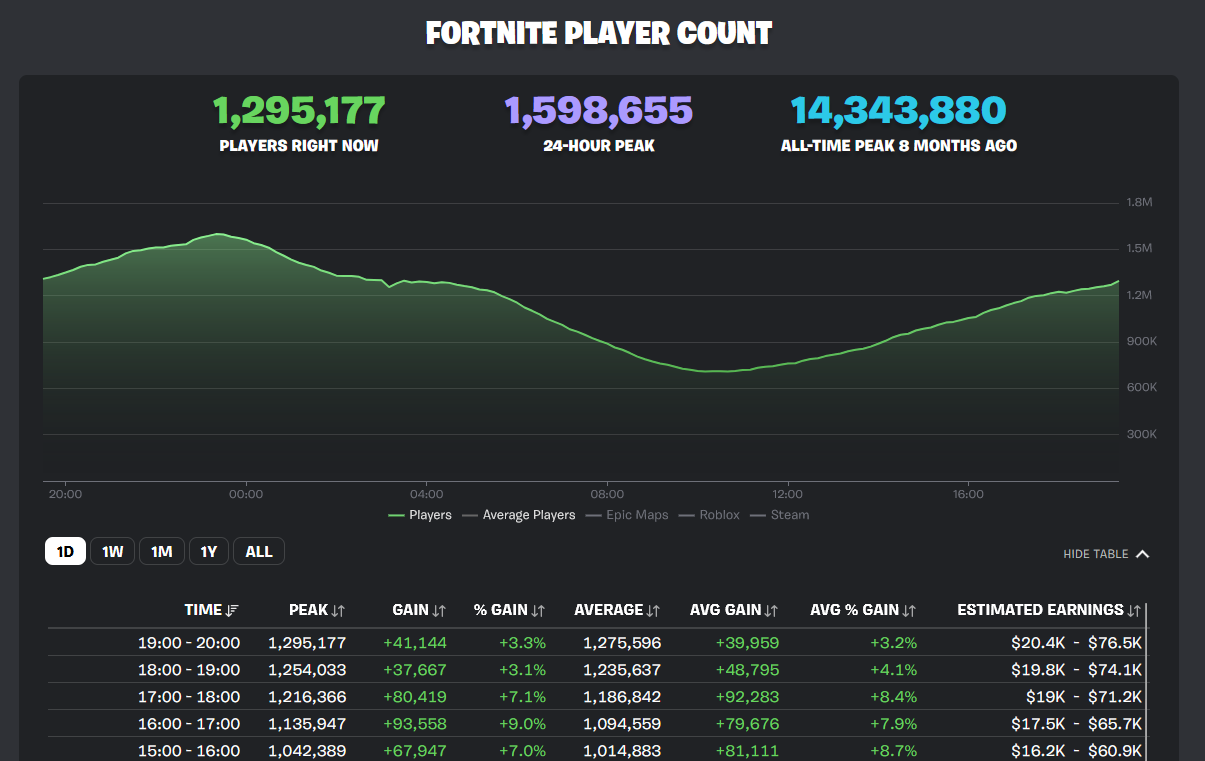Click the $20.4K - $76.5K earnings cell
The width and height of the screenshot is (1205, 761).
(1077, 642)
